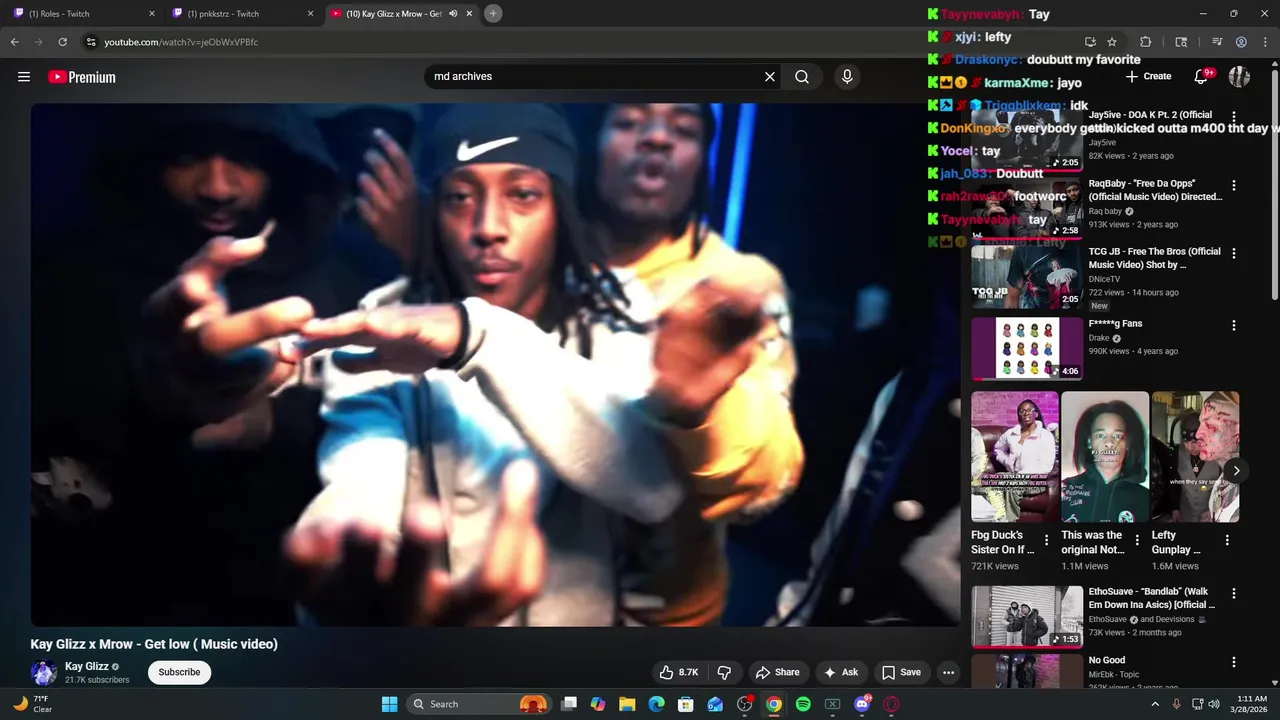Share the video
This screenshot has width=1280, height=720.
point(778,672)
